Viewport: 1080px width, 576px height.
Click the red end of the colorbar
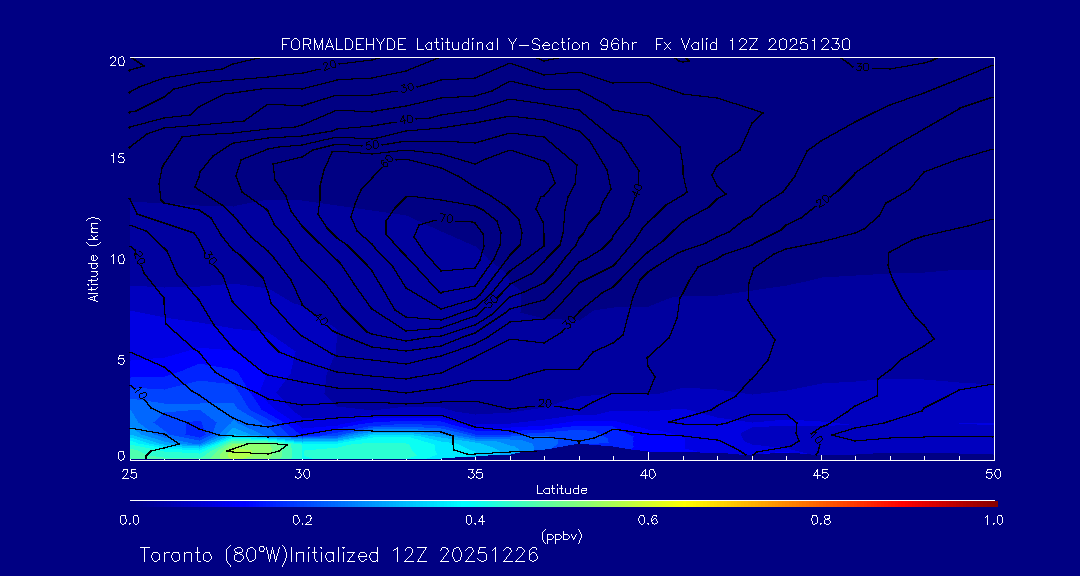pos(990,502)
